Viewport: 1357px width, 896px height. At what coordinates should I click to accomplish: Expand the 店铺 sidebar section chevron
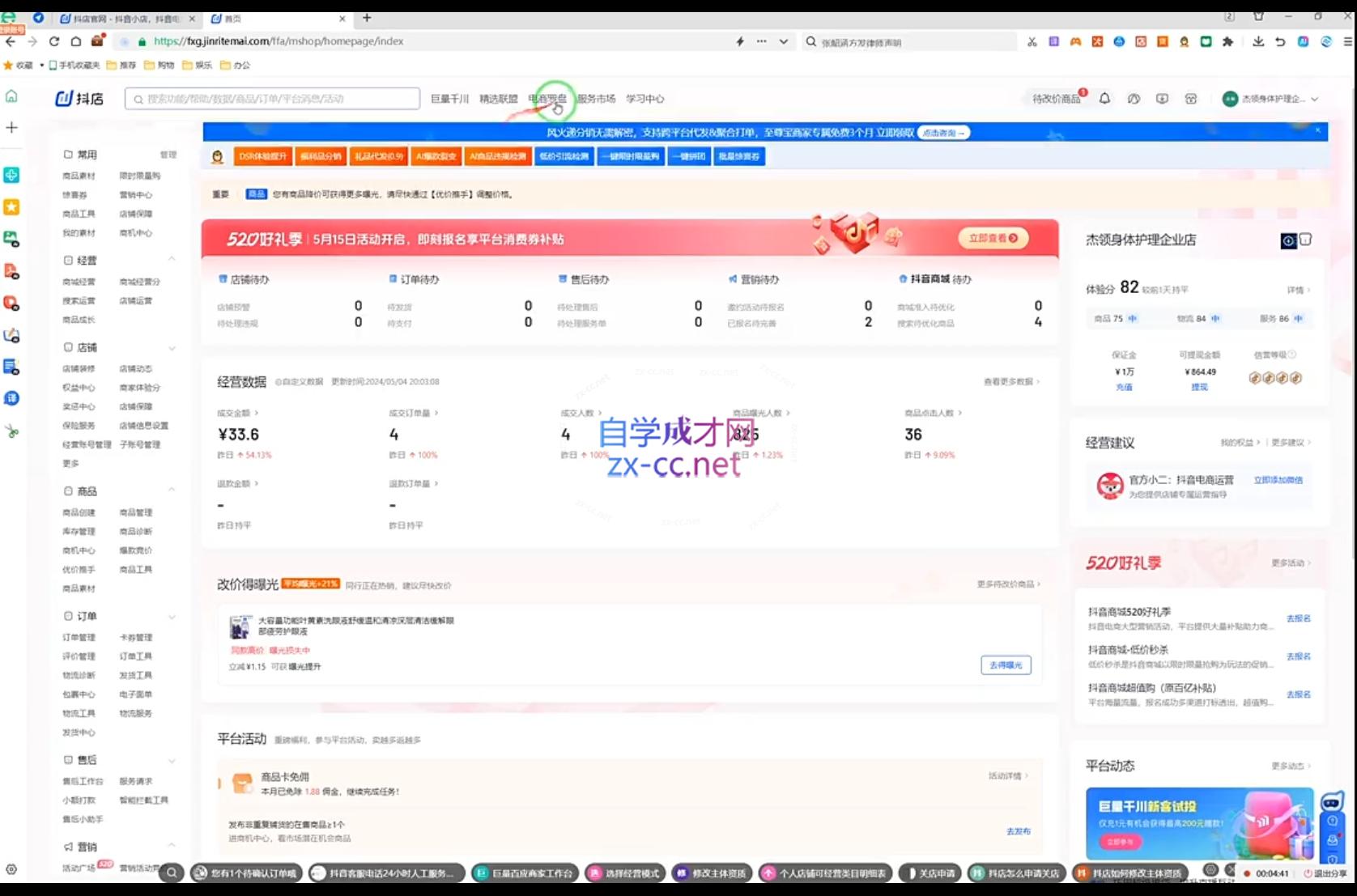(x=172, y=348)
